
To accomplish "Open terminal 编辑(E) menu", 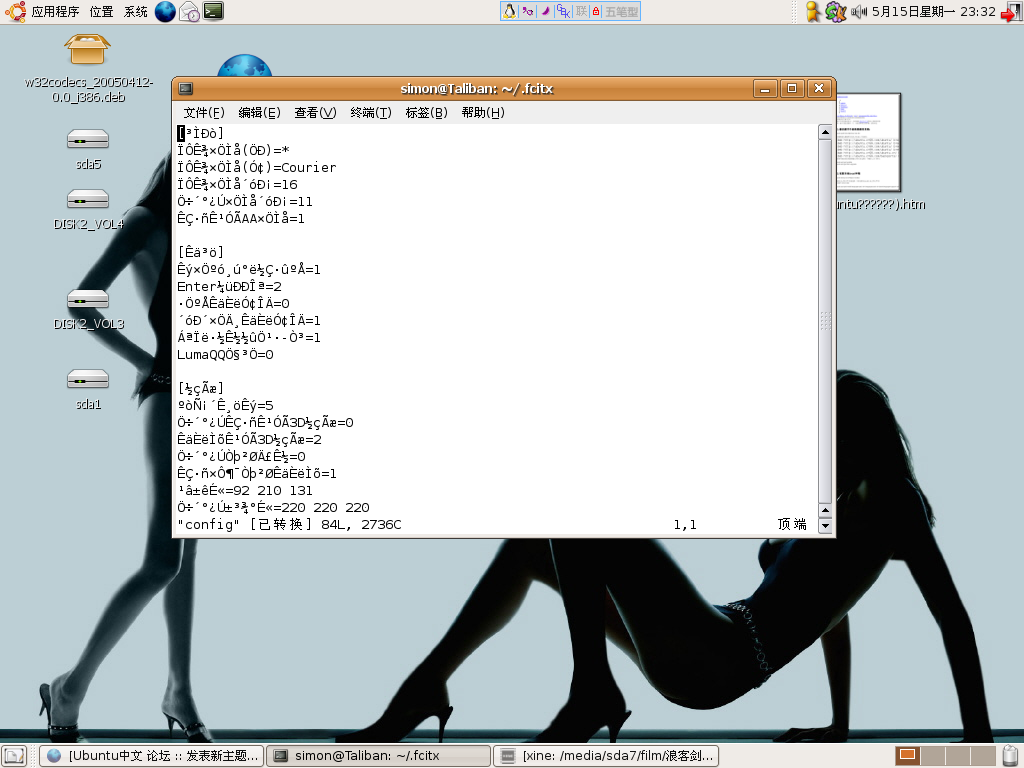I will (259, 112).
